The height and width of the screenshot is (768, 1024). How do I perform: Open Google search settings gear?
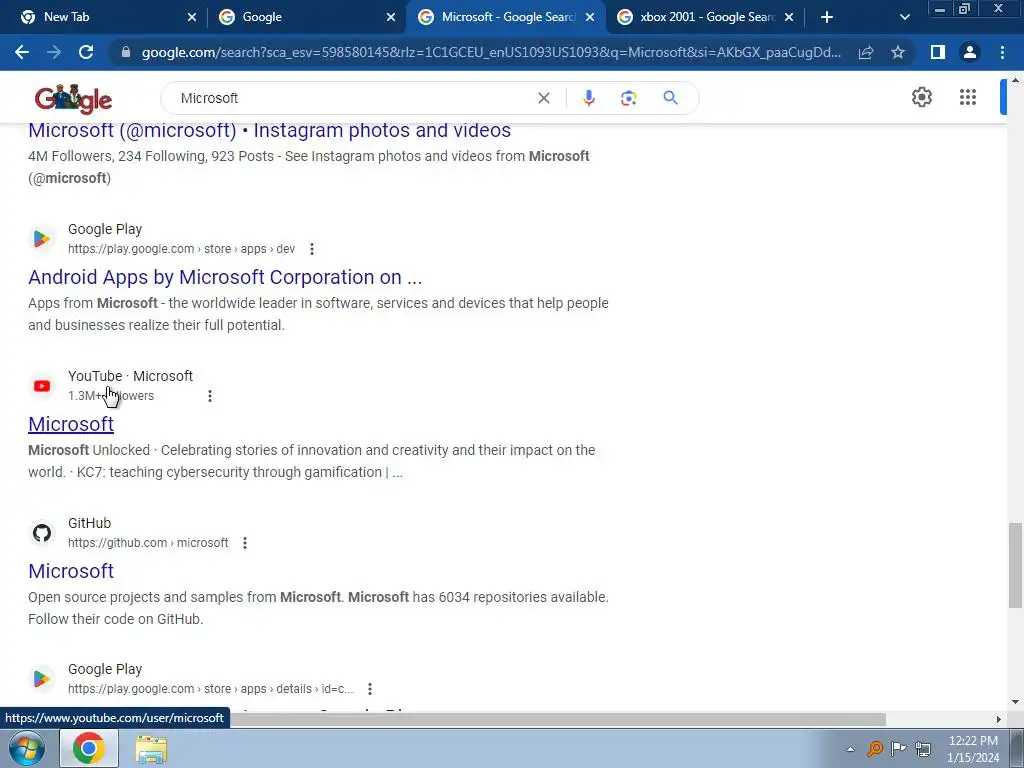tap(921, 97)
